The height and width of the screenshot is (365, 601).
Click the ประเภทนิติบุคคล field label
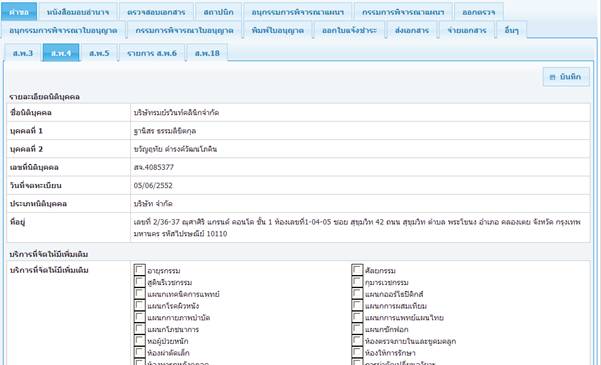coord(38,204)
